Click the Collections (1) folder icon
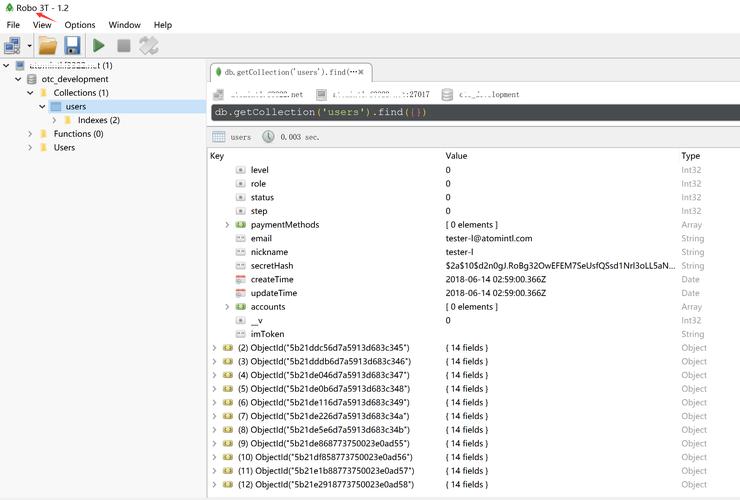The image size is (740, 500). tap(44, 93)
